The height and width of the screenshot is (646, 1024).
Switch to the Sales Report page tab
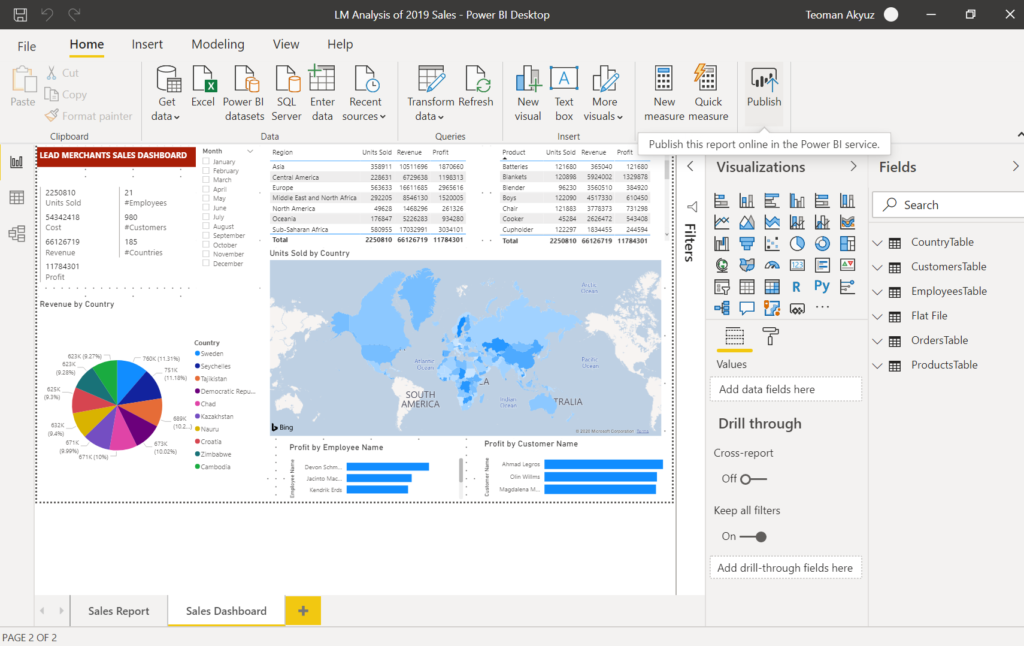118,611
